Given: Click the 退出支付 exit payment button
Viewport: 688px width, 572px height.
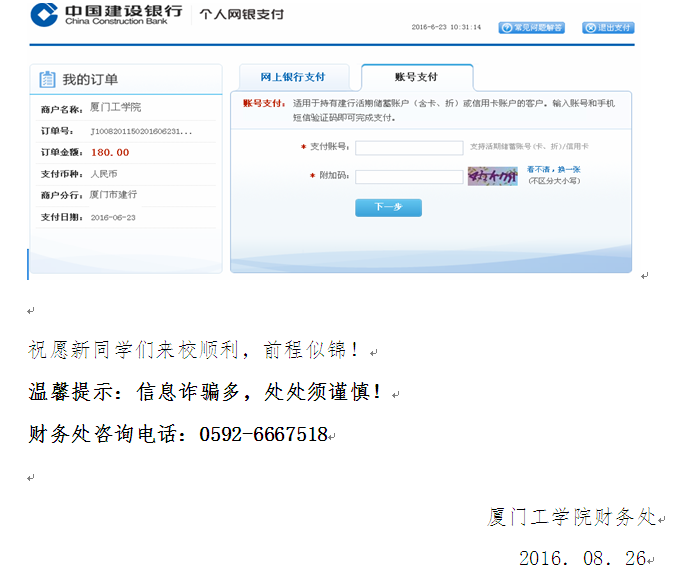Looking at the screenshot, I should (608, 28).
